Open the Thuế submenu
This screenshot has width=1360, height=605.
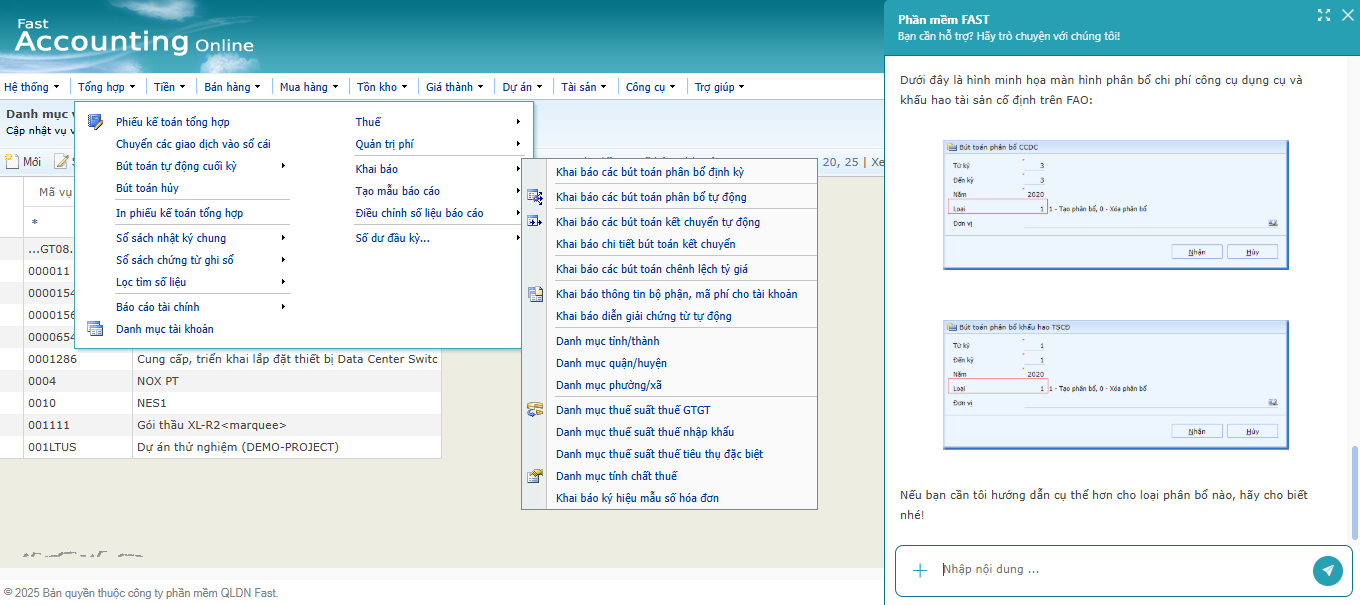(368, 122)
